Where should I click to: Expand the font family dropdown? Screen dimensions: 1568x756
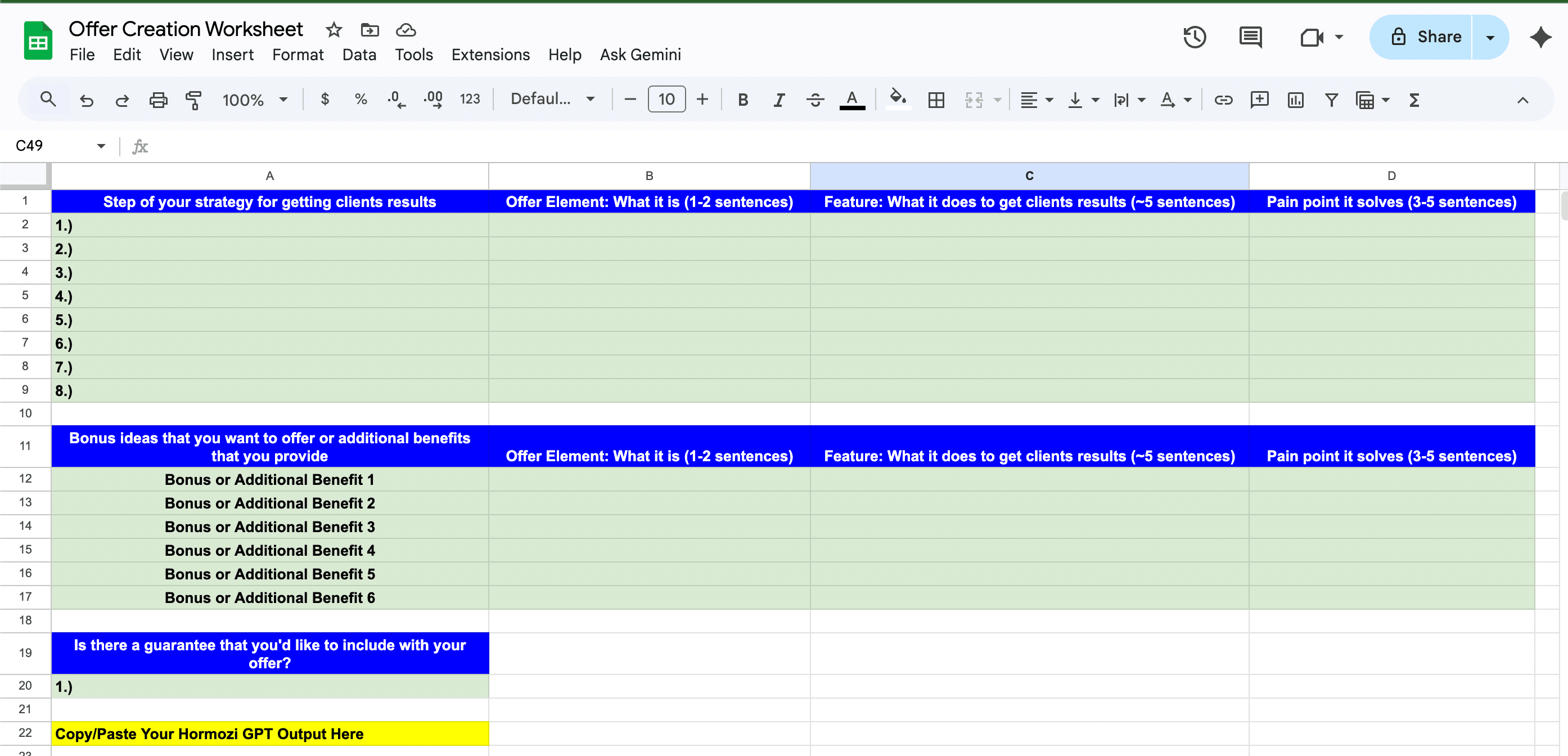[x=552, y=99]
